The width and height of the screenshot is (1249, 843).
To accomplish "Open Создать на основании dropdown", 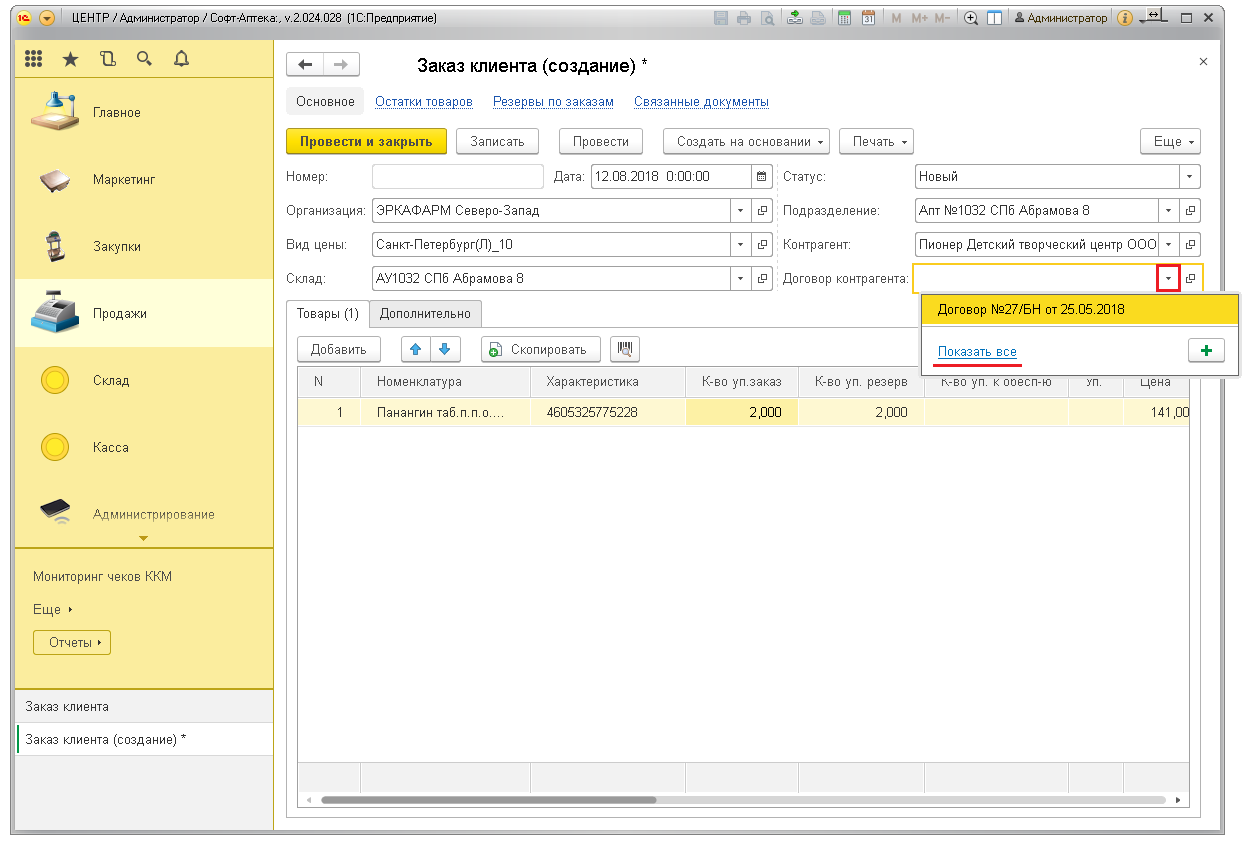I will (x=746, y=142).
